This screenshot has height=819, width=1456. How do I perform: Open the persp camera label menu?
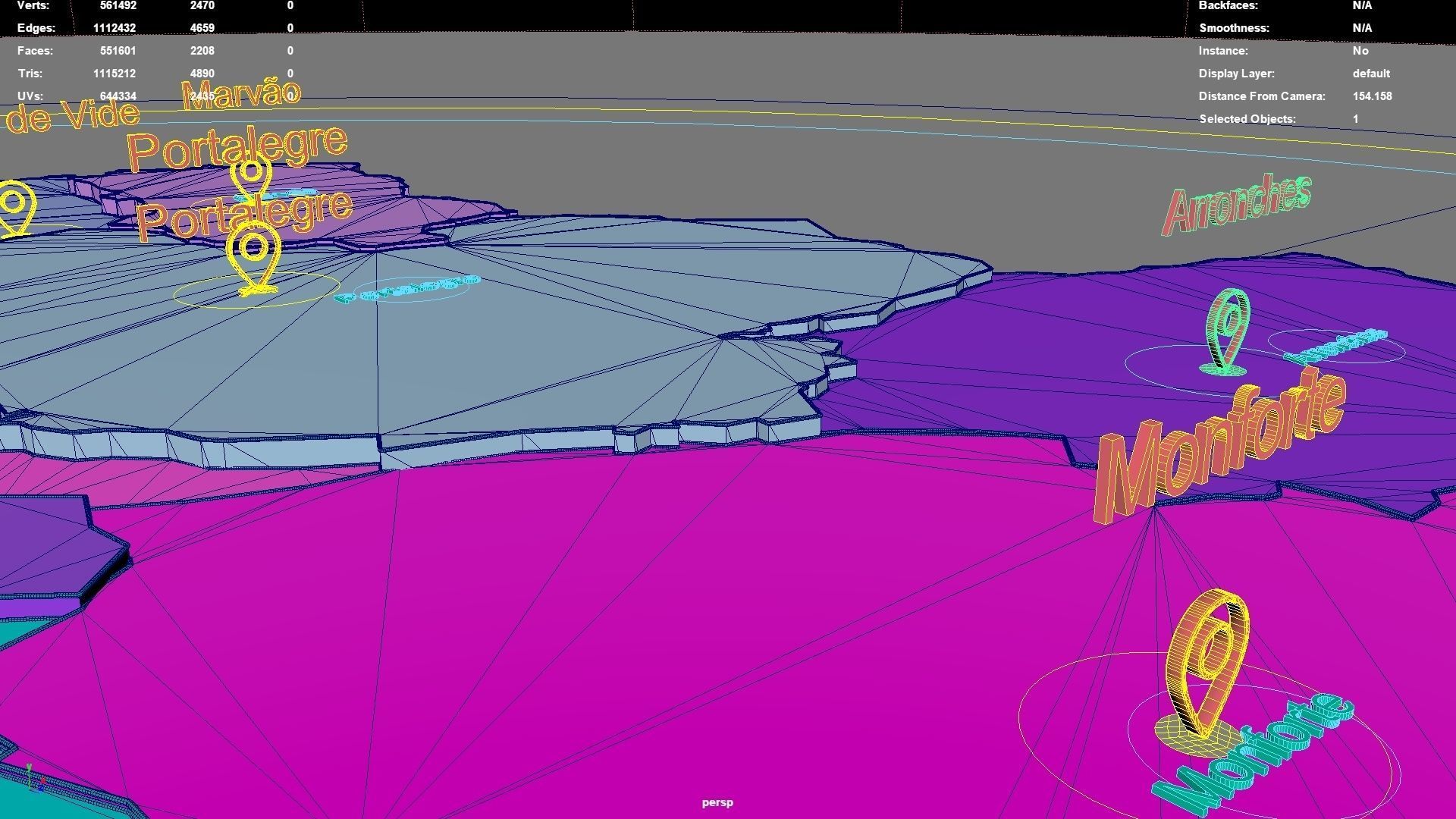(717, 802)
